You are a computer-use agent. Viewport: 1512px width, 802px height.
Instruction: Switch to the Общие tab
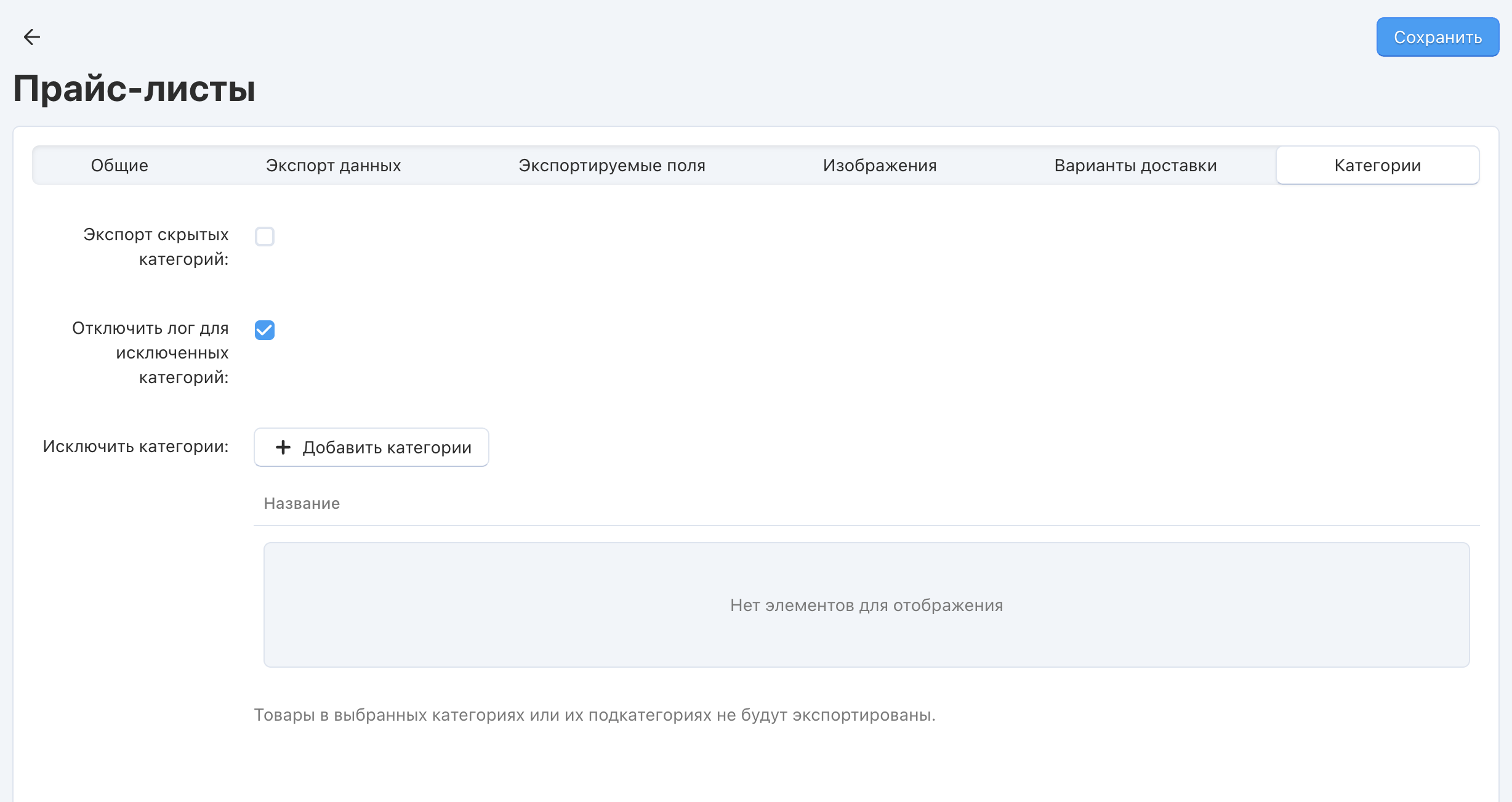pyautogui.click(x=119, y=165)
